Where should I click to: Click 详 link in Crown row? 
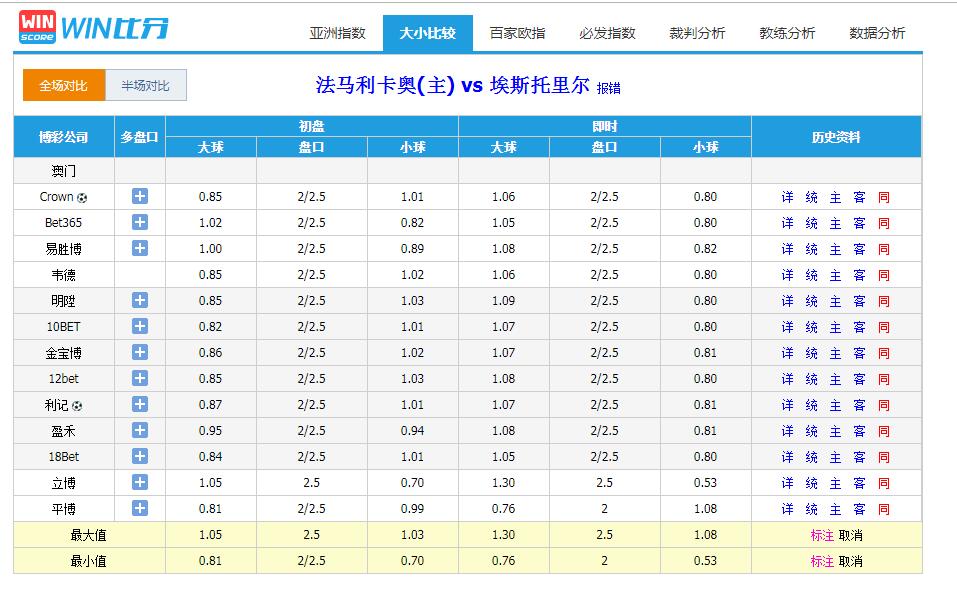pyautogui.click(x=787, y=197)
